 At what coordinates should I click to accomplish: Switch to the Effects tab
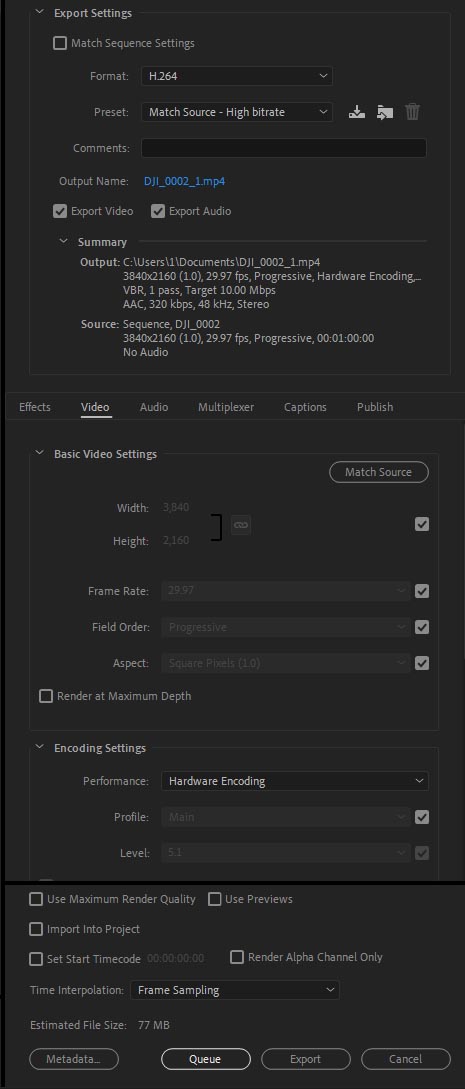pos(35,407)
